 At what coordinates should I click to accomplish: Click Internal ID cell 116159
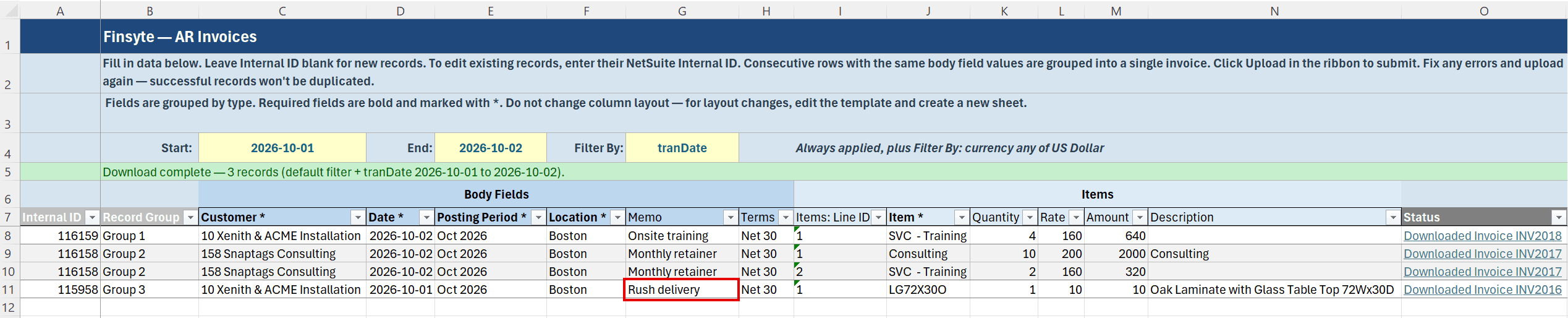pos(60,236)
